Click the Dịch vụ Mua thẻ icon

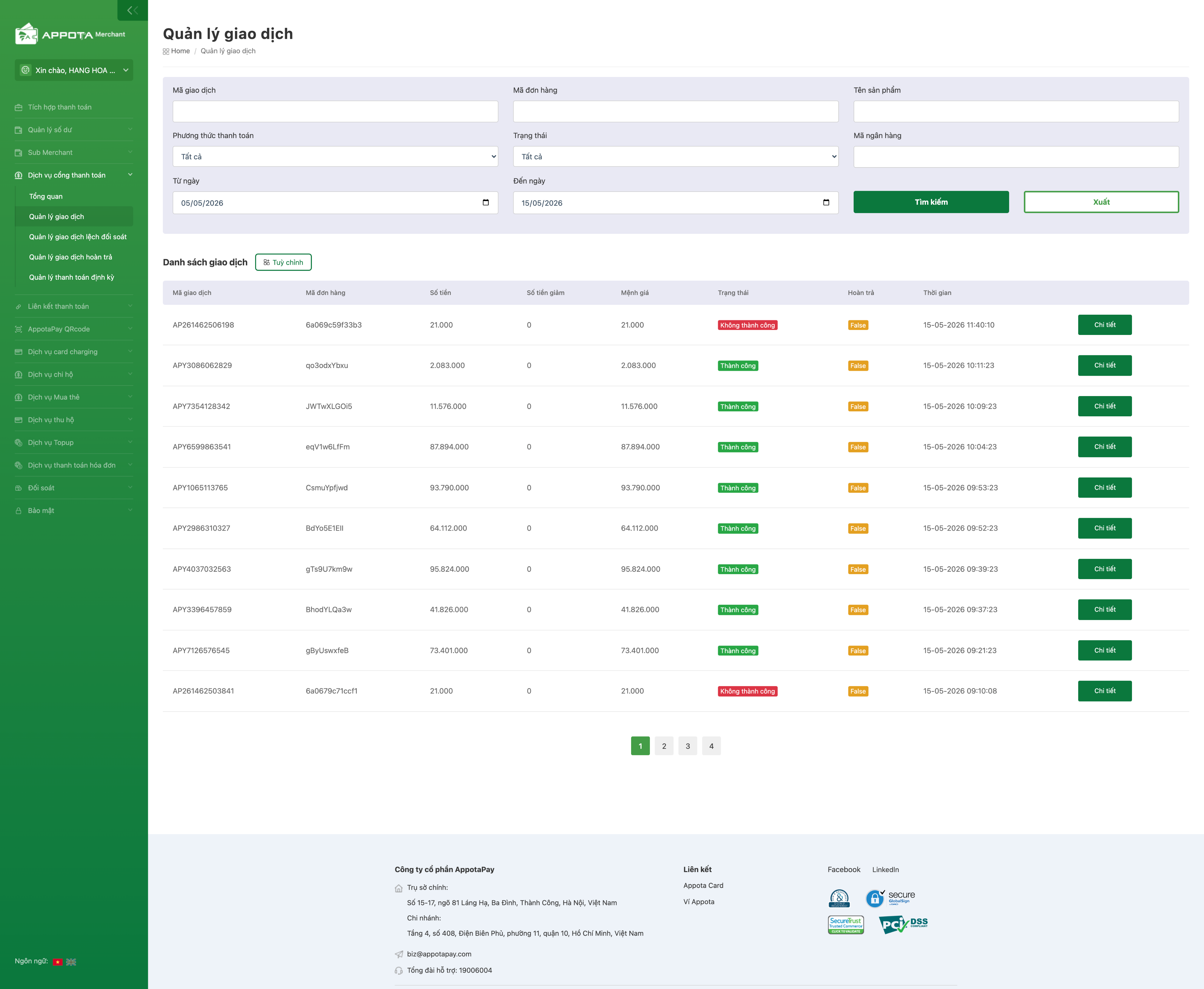coord(18,397)
